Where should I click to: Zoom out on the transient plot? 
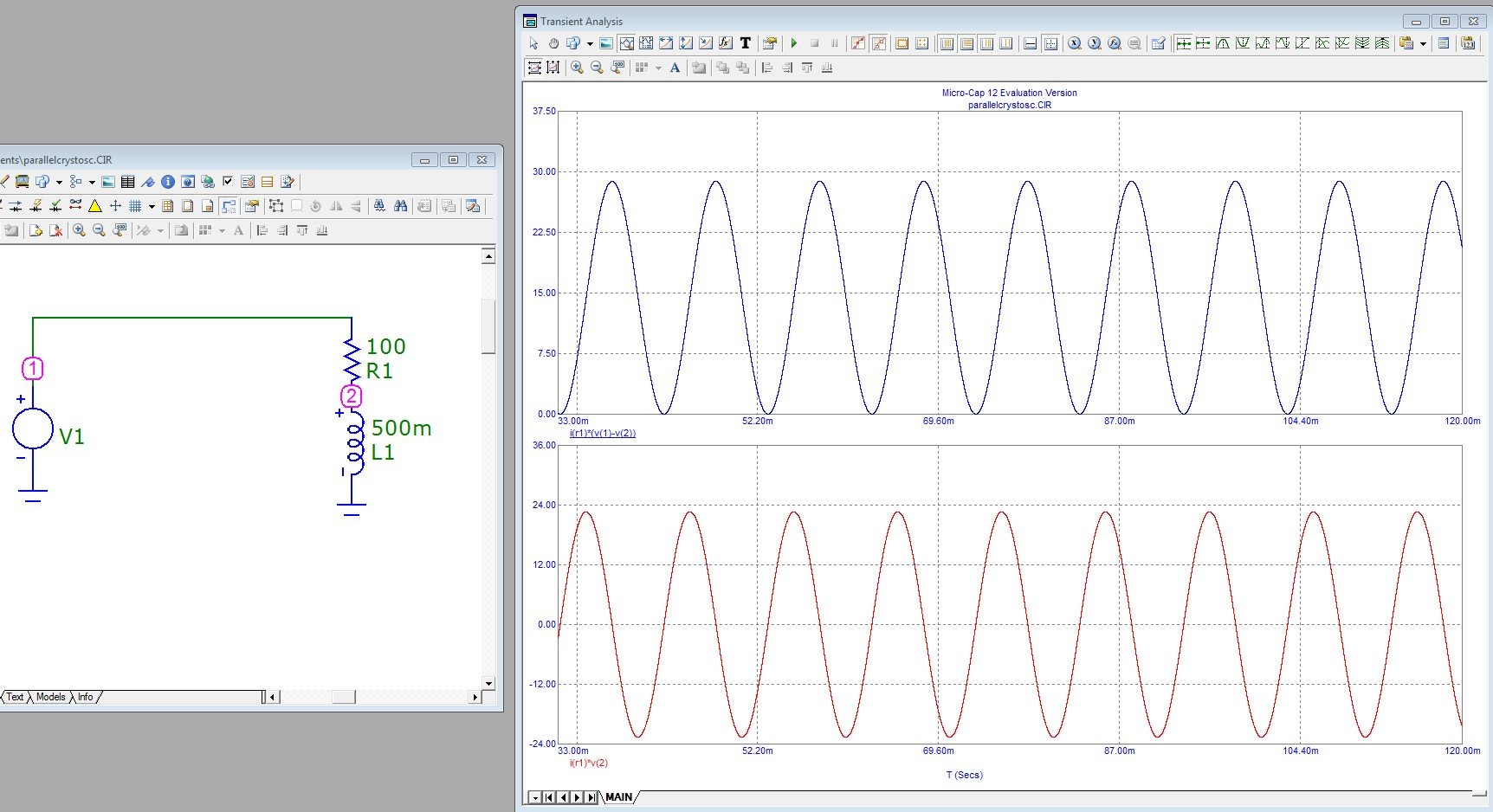(x=597, y=68)
